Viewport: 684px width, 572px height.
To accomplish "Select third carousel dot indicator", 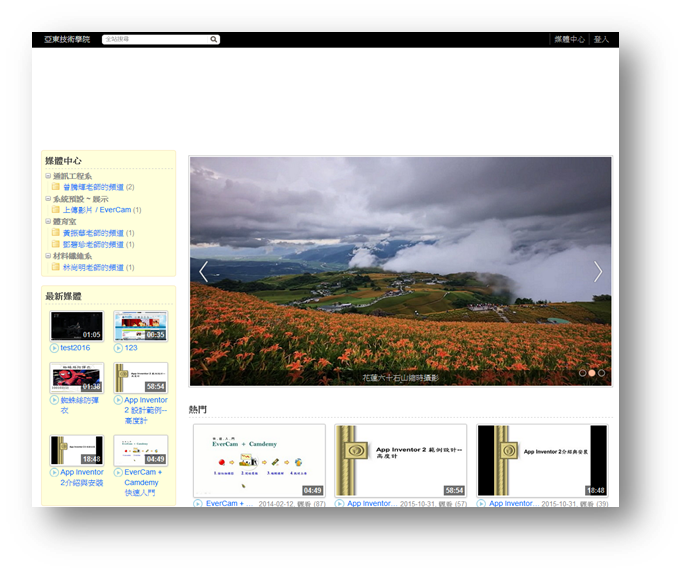I will [602, 373].
